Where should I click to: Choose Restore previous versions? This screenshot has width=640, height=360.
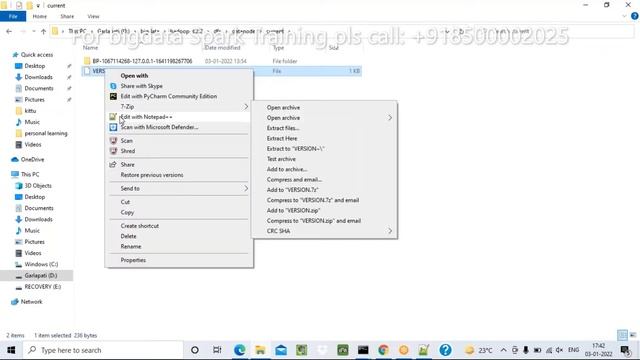tap(179, 175)
